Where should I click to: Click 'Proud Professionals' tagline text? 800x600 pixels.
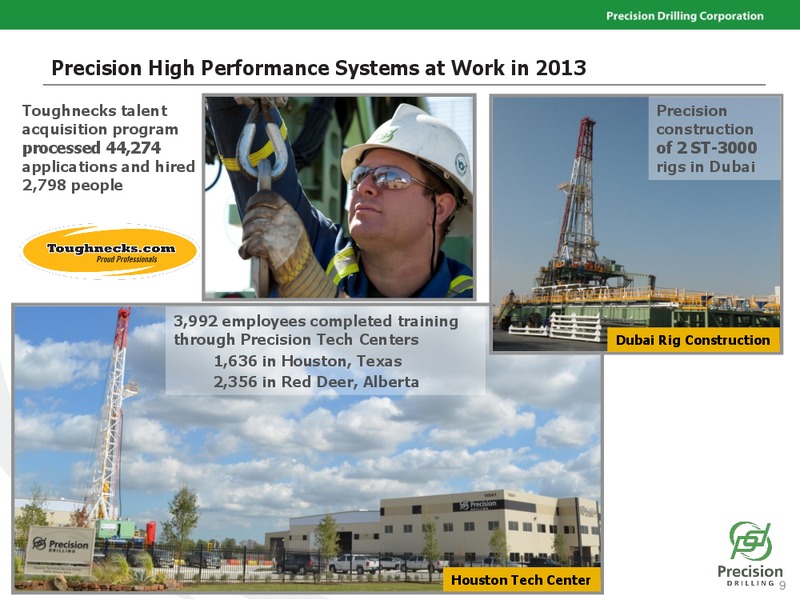(x=127, y=259)
